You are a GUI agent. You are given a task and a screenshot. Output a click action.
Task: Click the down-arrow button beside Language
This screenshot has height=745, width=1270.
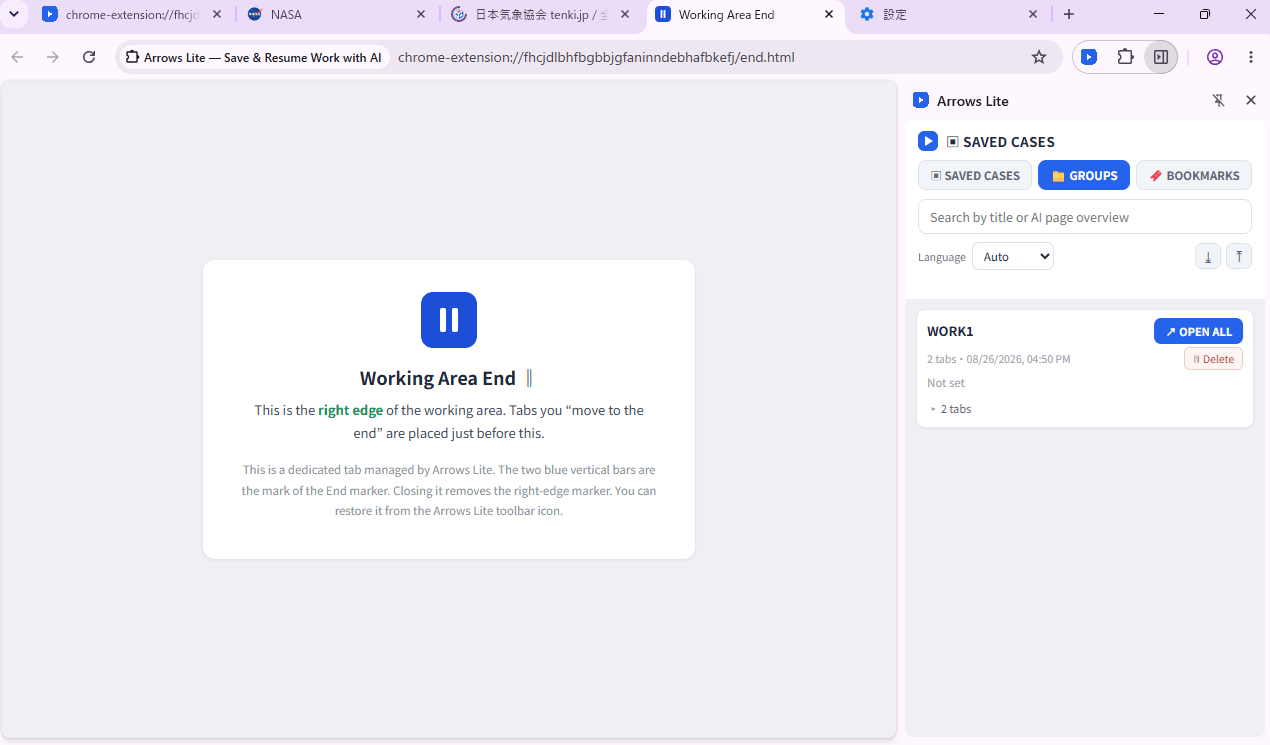click(1208, 257)
